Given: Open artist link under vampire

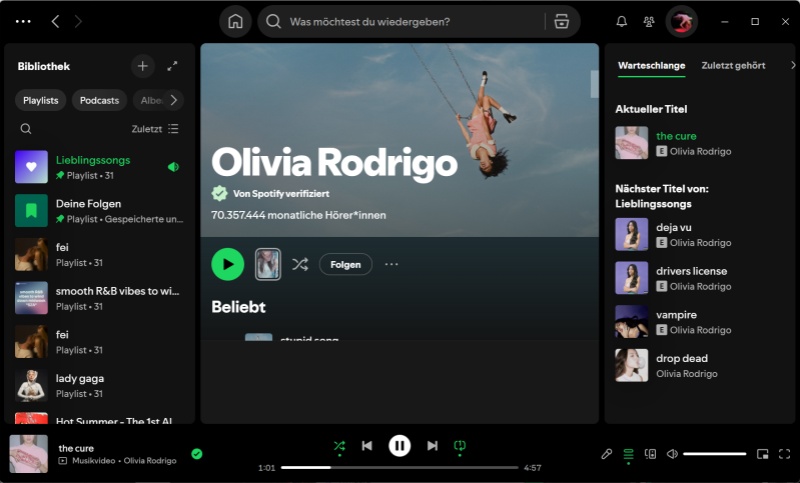Looking at the screenshot, I should click(700, 330).
